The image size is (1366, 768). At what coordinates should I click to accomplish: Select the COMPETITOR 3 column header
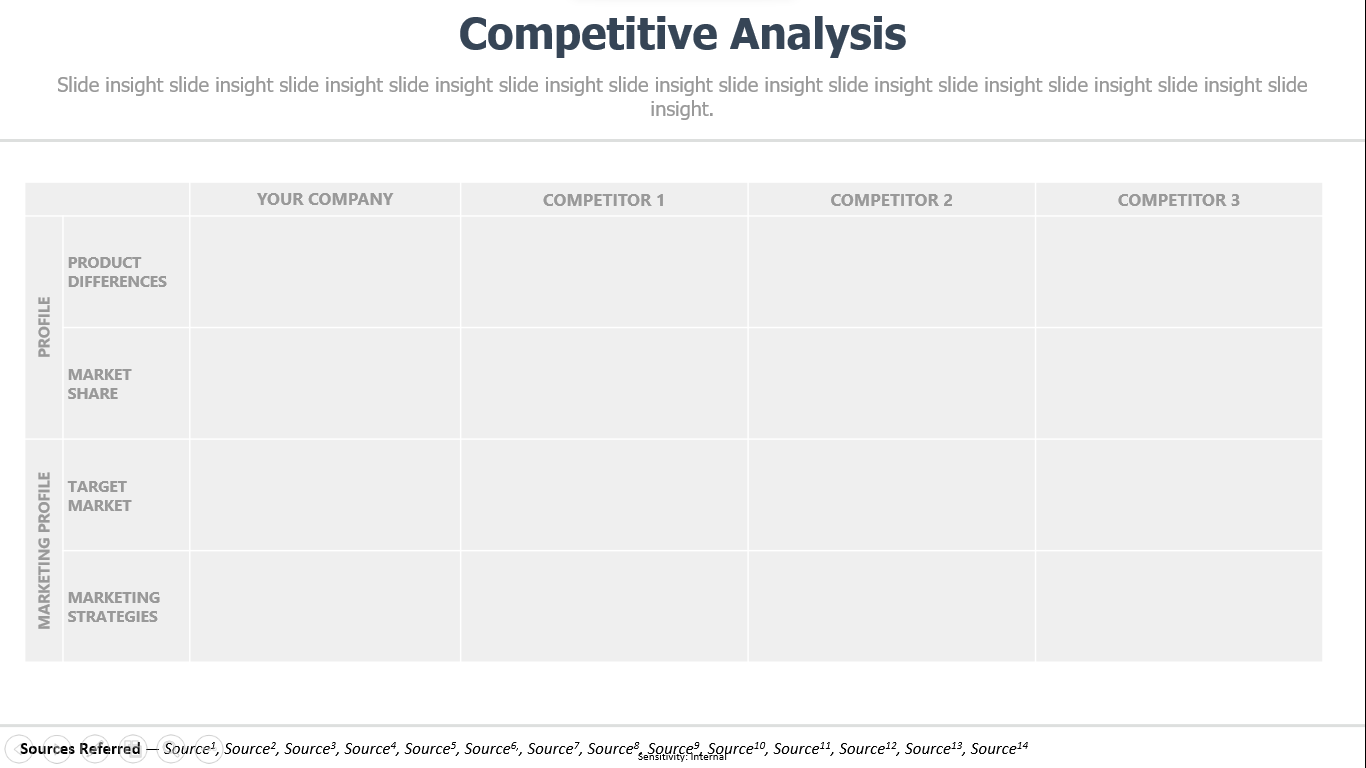coord(1178,200)
